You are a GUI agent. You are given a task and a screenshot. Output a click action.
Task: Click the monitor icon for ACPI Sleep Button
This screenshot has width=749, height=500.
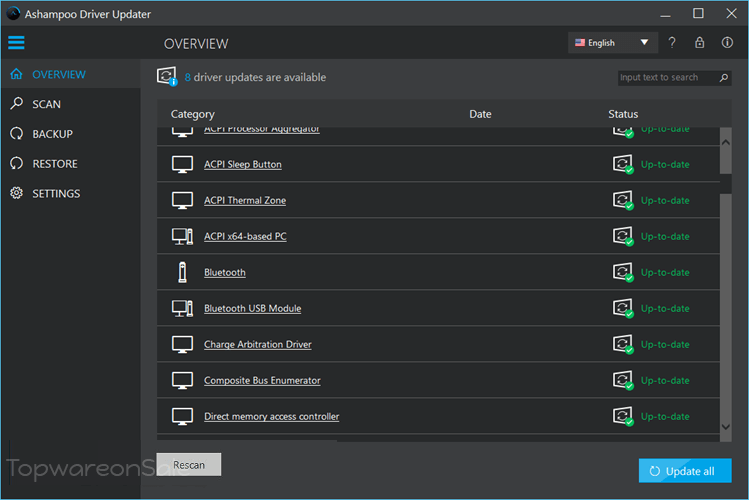[182, 164]
